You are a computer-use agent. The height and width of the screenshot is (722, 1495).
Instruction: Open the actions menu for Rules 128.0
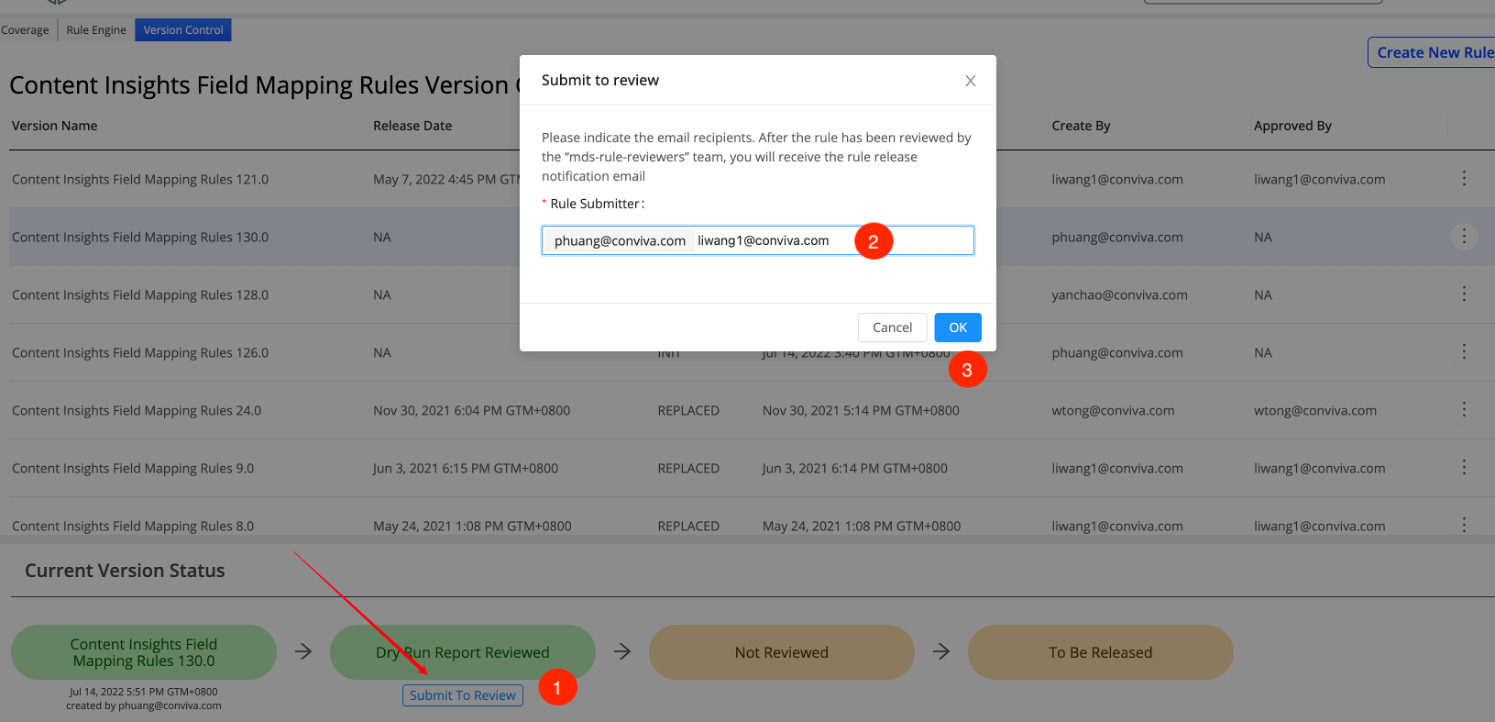1464,295
